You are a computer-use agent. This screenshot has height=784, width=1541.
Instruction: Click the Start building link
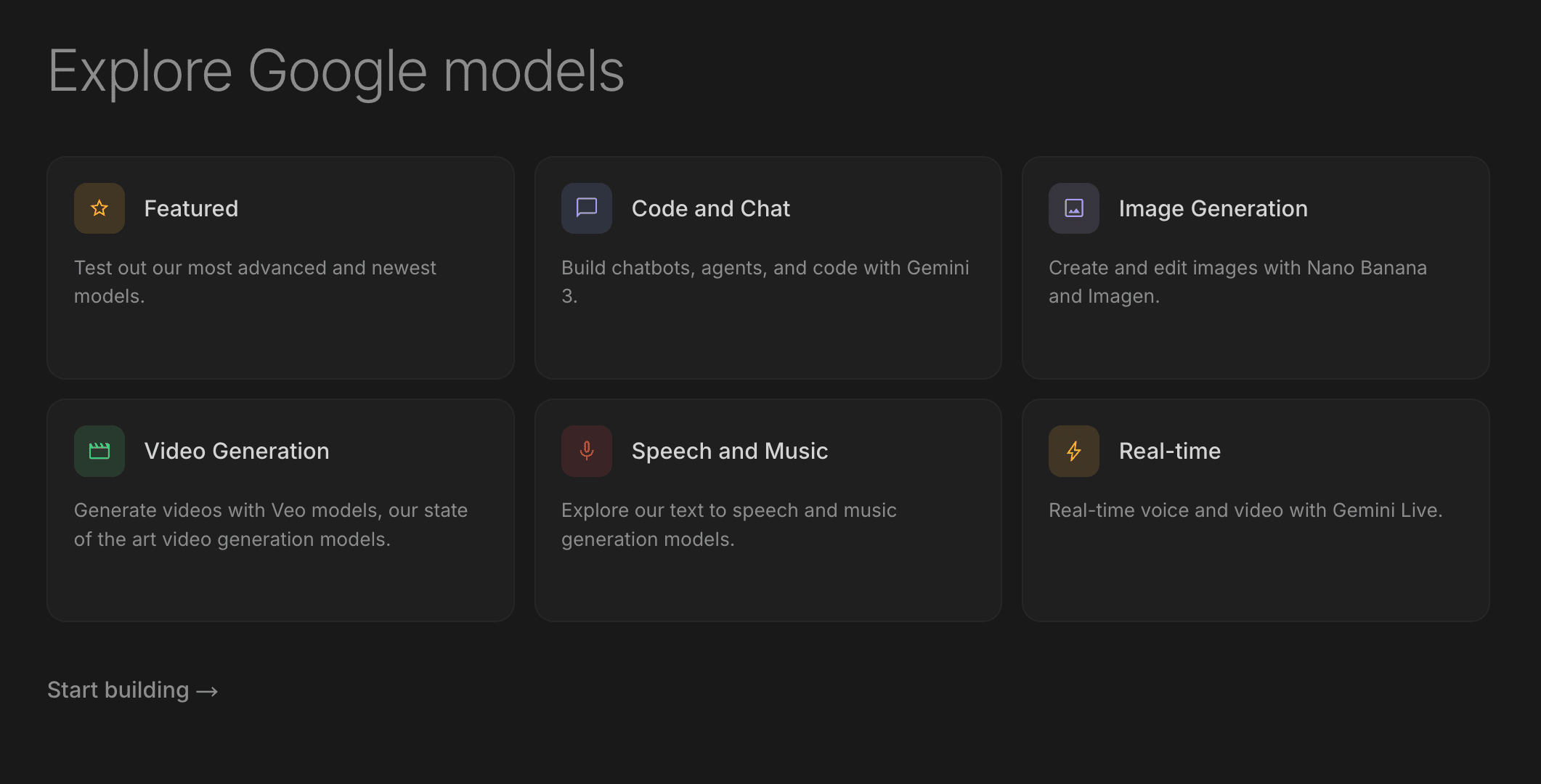click(x=118, y=690)
